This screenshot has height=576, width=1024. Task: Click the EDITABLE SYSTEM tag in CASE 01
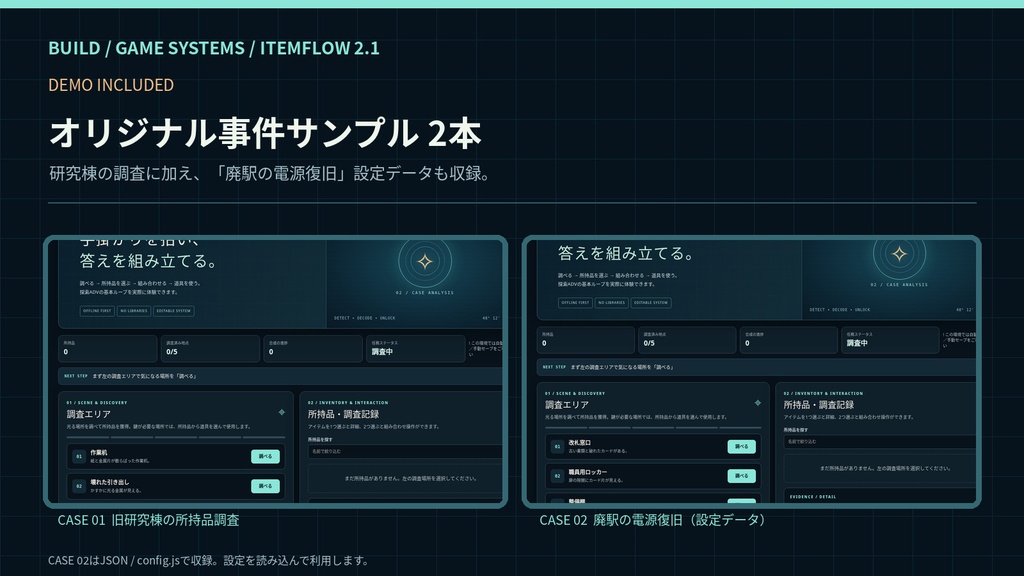tap(174, 311)
